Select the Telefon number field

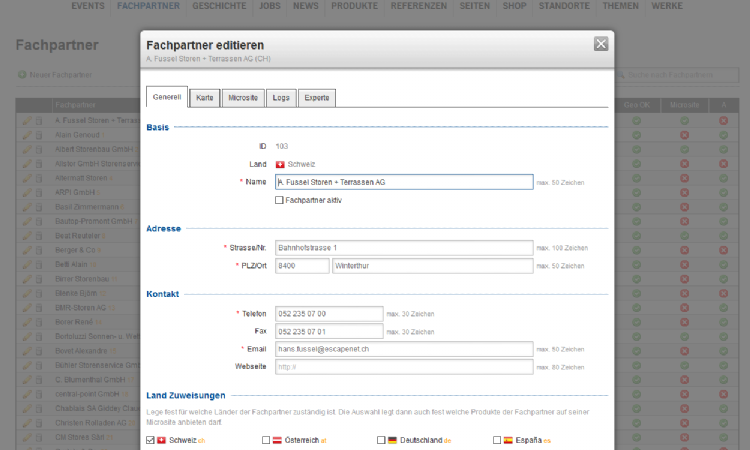tap(329, 314)
